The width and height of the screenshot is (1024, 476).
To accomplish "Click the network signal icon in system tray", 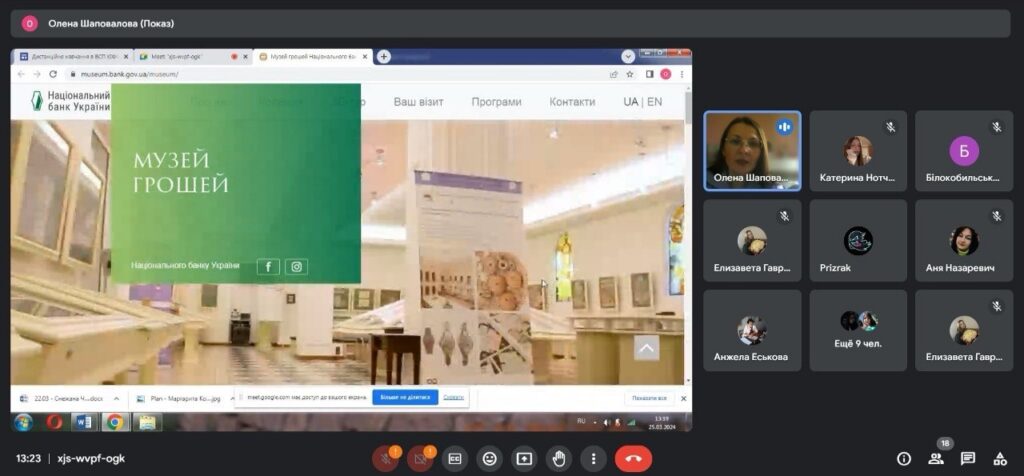I will click(632, 422).
